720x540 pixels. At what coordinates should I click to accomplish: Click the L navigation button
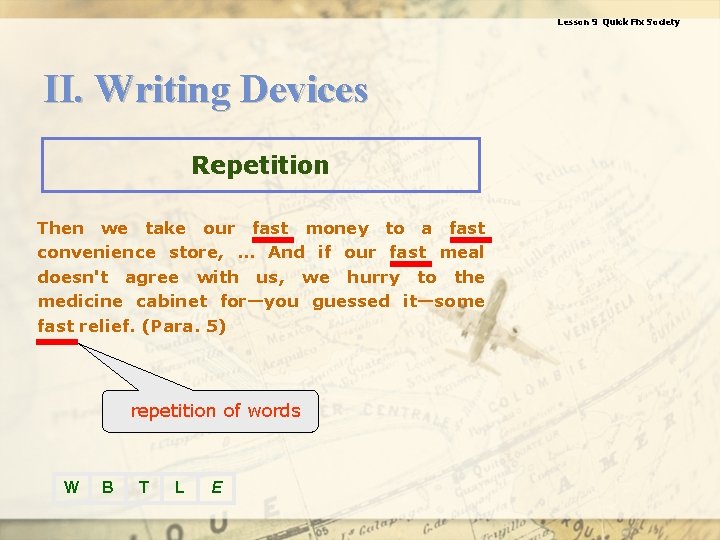180,487
